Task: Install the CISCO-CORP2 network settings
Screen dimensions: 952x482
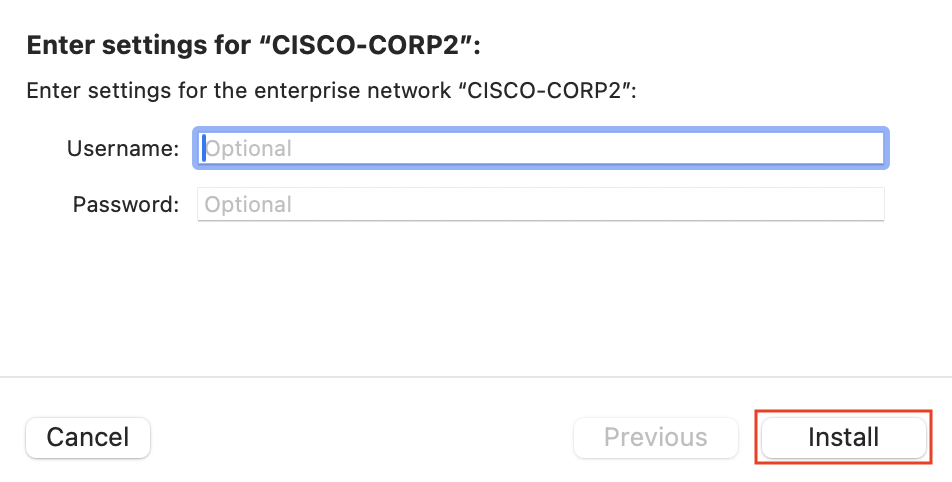Action: point(843,437)
